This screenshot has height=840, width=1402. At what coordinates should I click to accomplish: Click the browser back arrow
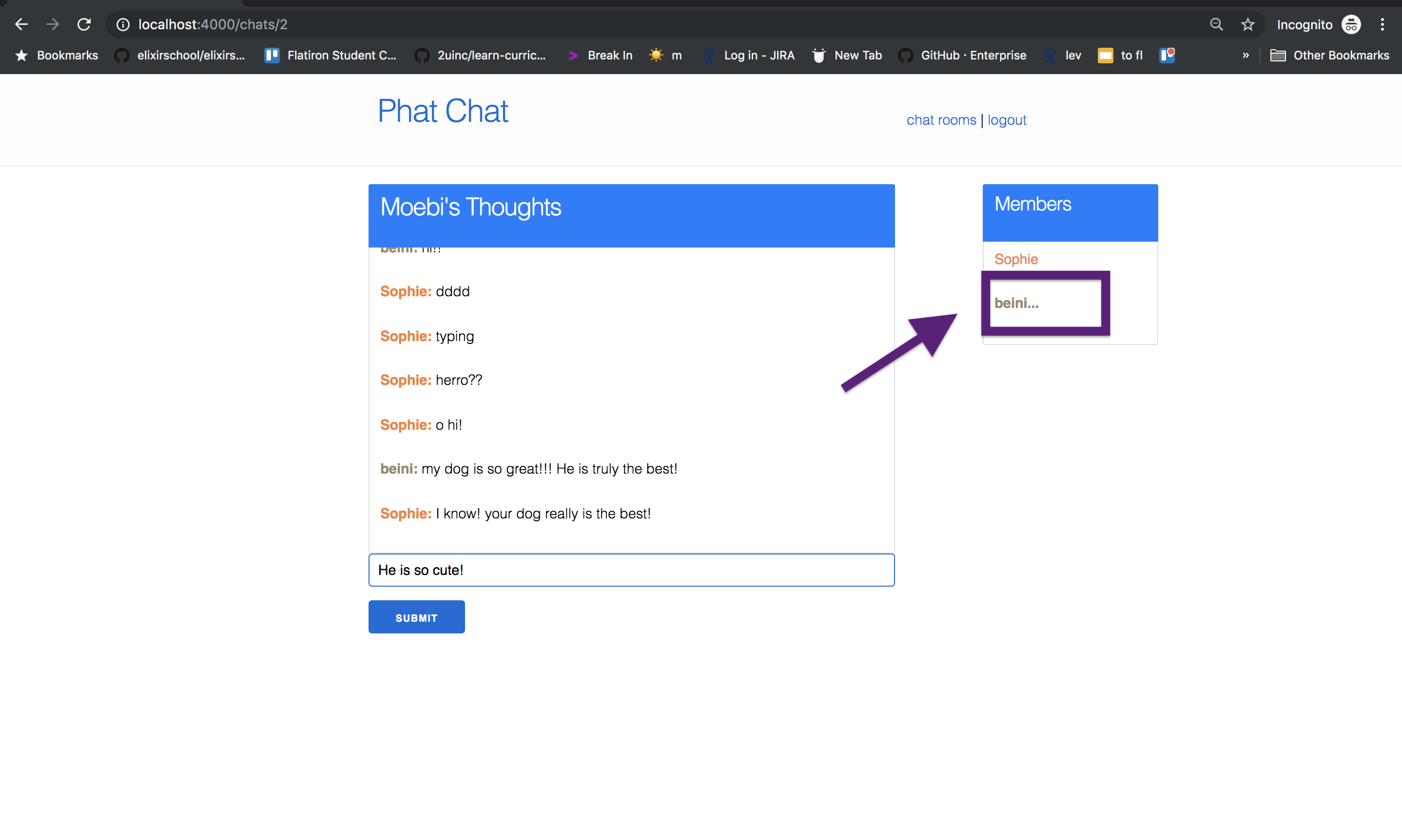[x=21, y=24]
